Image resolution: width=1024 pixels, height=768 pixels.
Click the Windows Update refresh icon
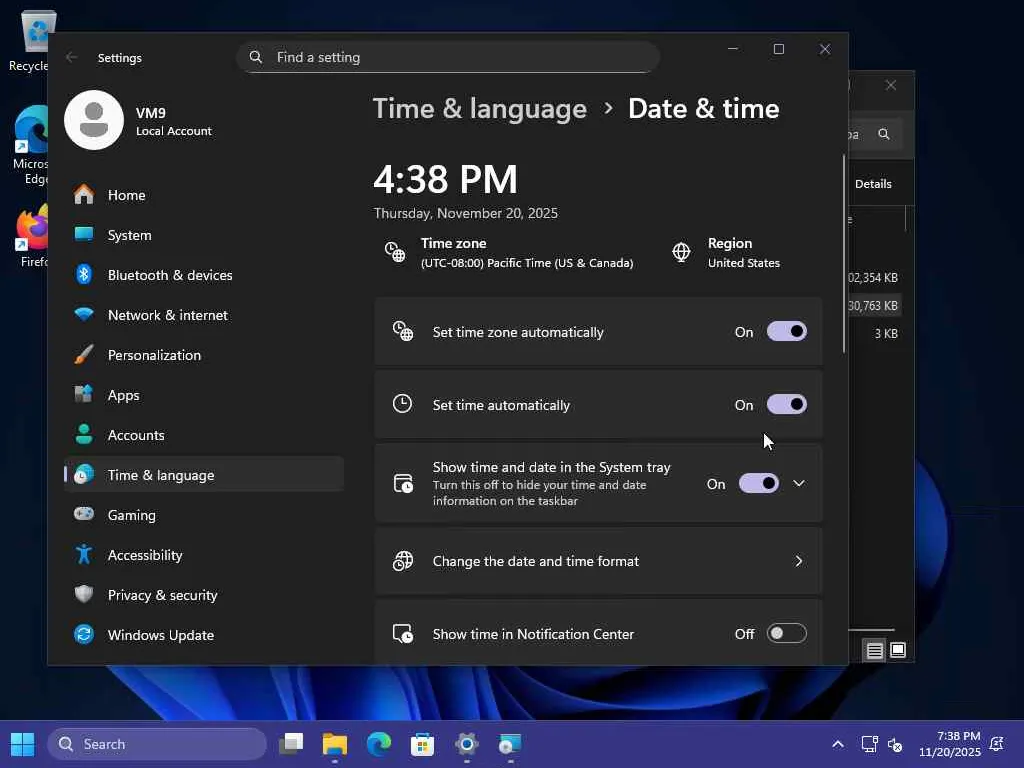pyautogui.click(x=84, y=634)
